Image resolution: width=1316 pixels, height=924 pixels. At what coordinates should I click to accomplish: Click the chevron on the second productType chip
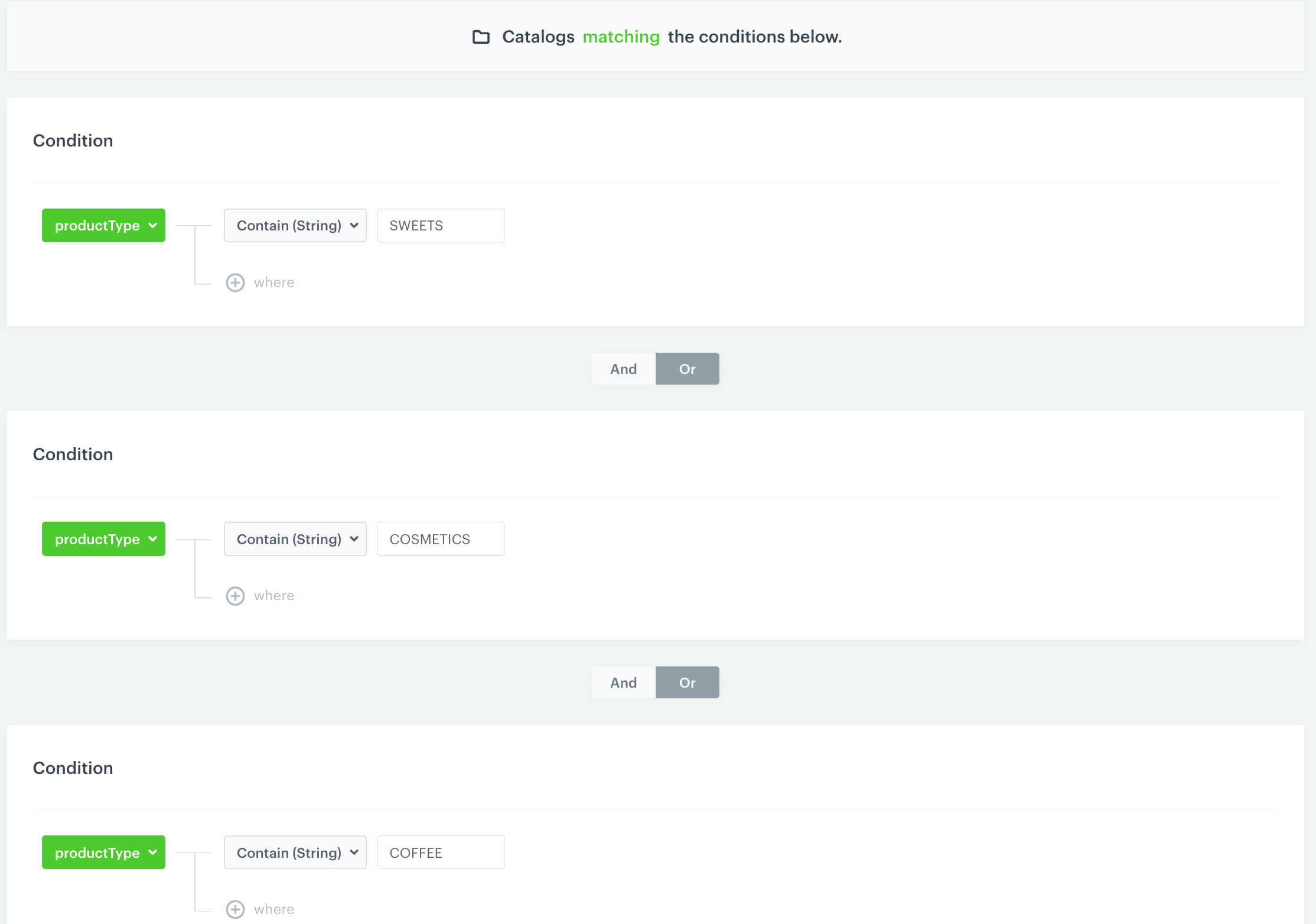(x=152, y=538)
